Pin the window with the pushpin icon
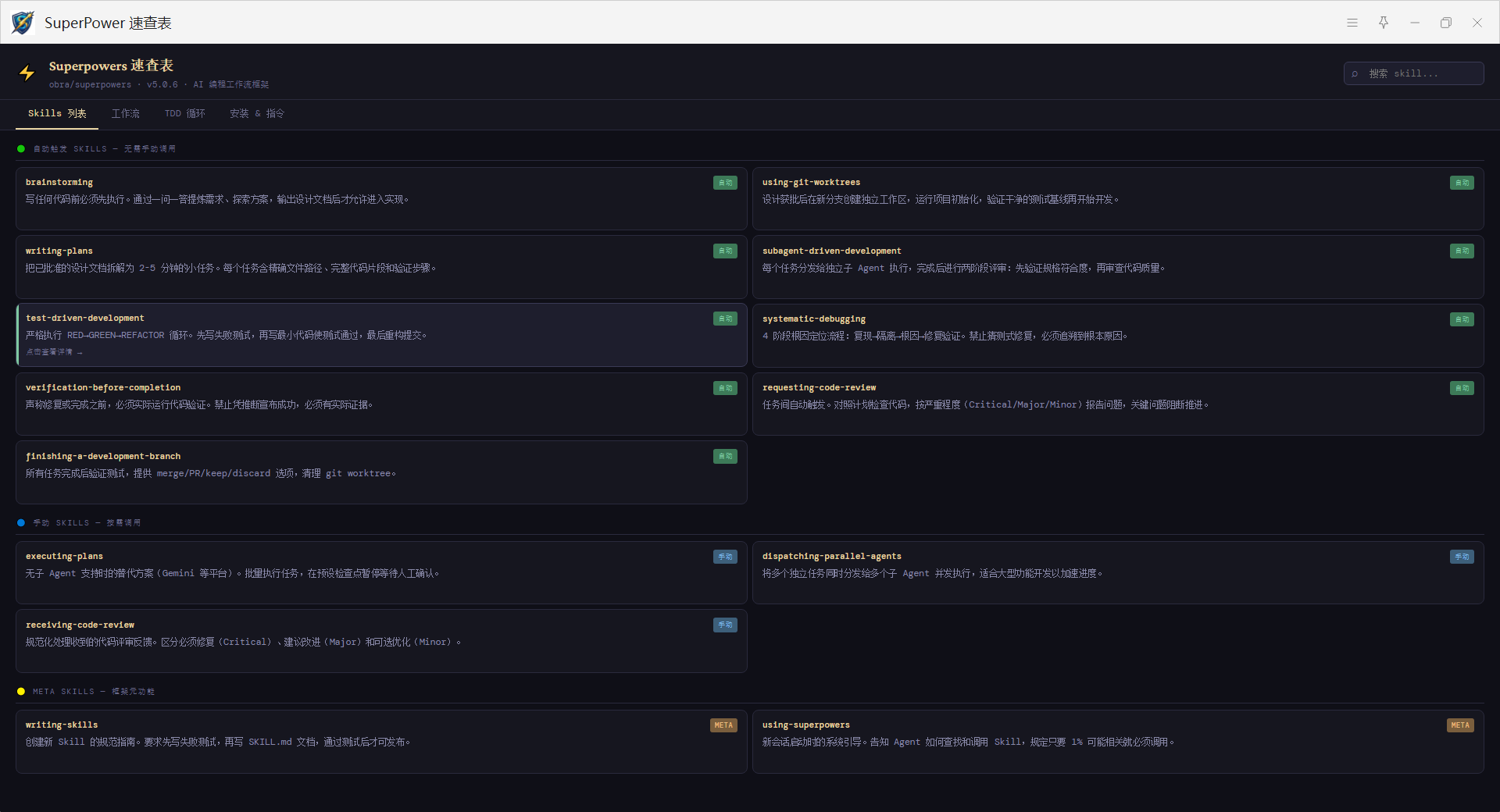 (1384, 23)
